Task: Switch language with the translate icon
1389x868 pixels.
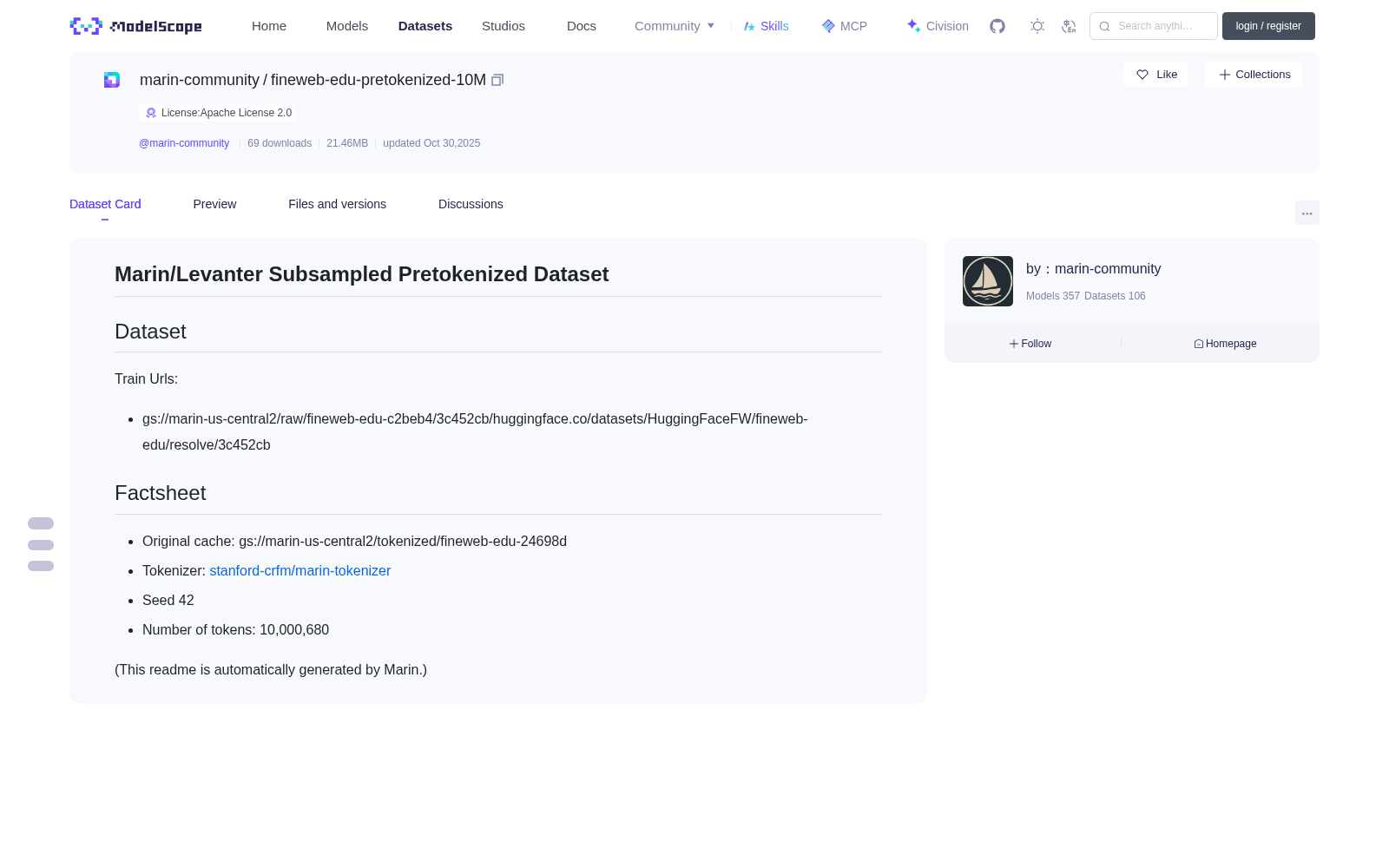Action: (x=1069, y=26)
